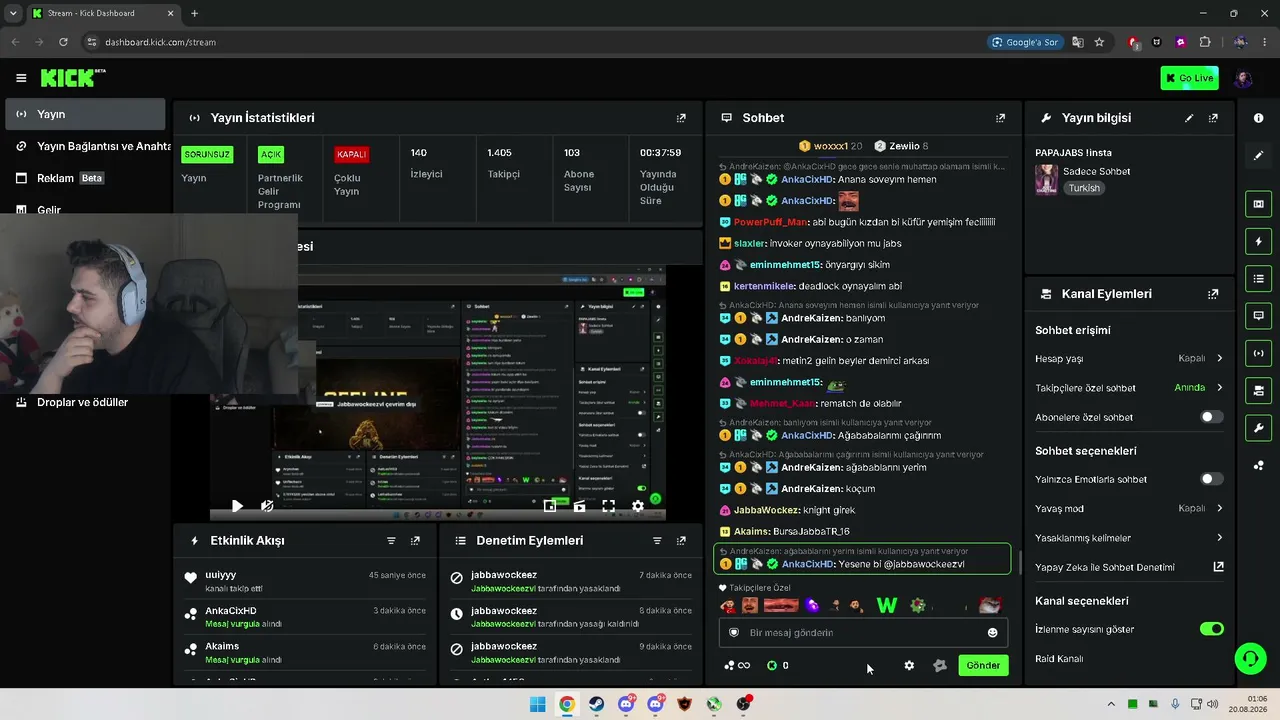Pop out the Yayın İstatistikleri panel

[681, 118]
